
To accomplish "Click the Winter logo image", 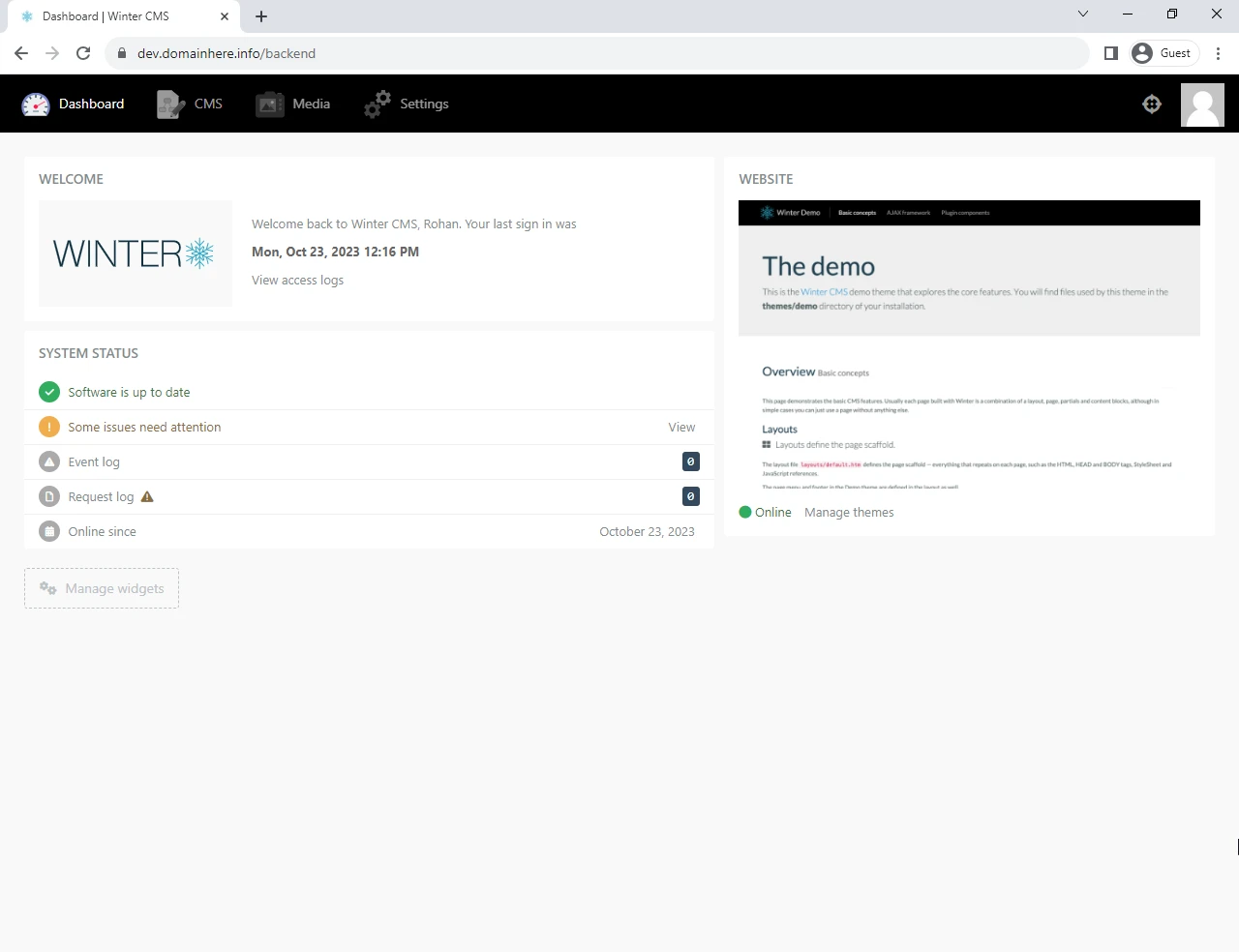I will pos(136,253).
